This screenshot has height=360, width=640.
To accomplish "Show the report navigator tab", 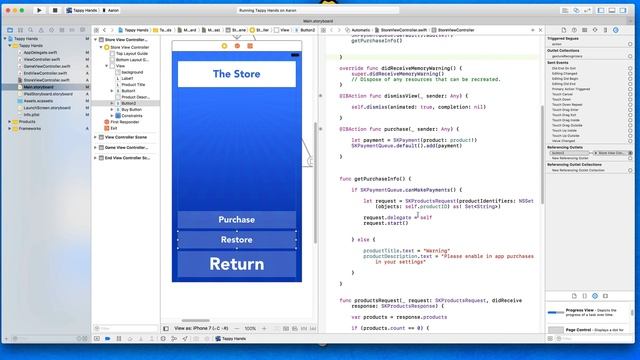I will pos(83,30).
